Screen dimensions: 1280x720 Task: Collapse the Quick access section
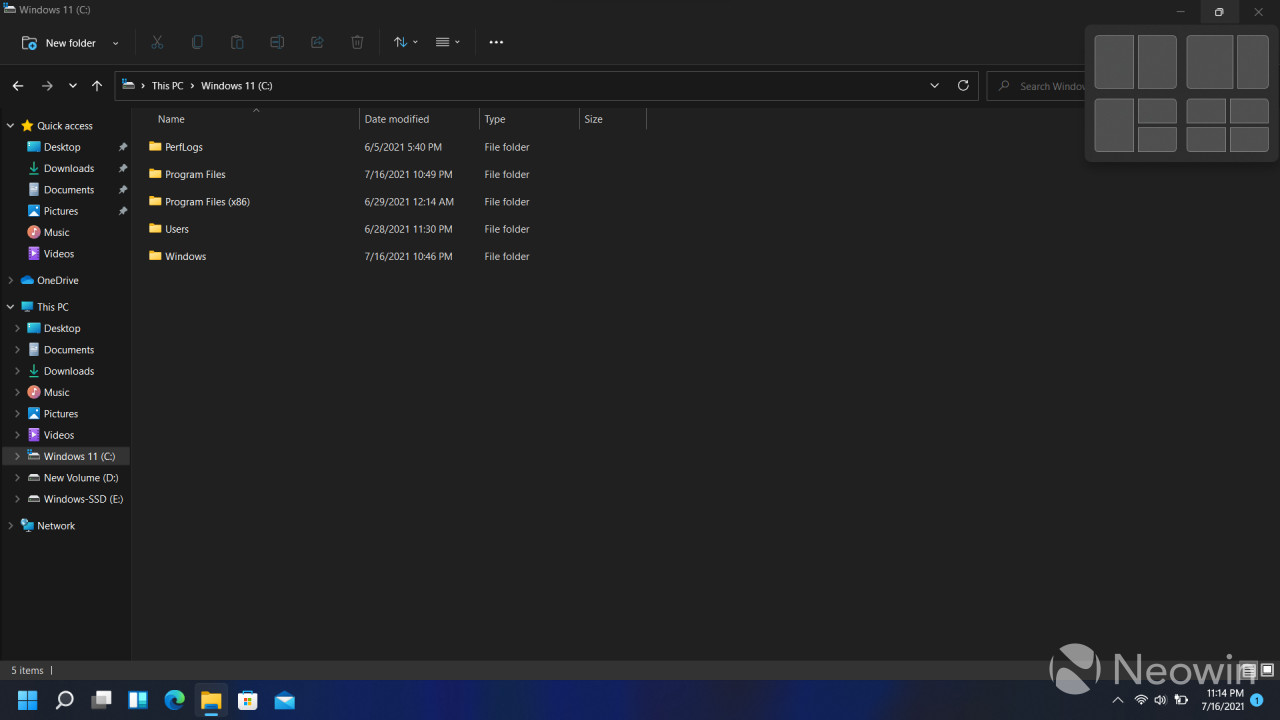pyautogui.click(x=11, y=126)
